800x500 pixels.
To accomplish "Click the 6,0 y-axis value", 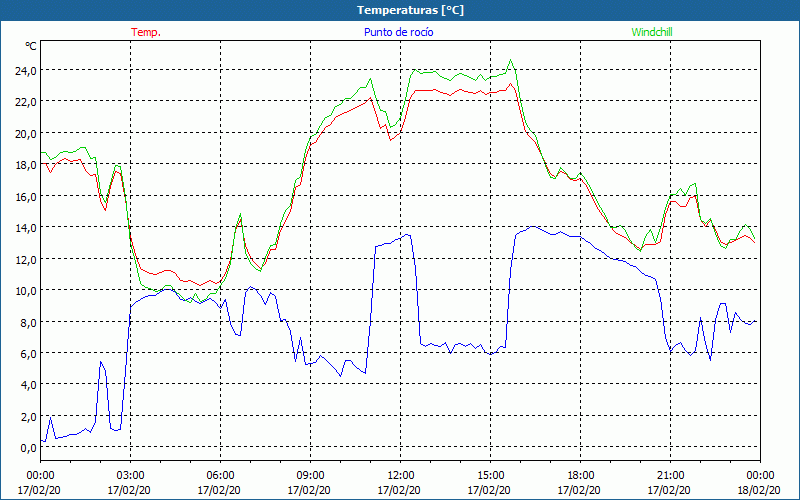I will pos(29,353).
